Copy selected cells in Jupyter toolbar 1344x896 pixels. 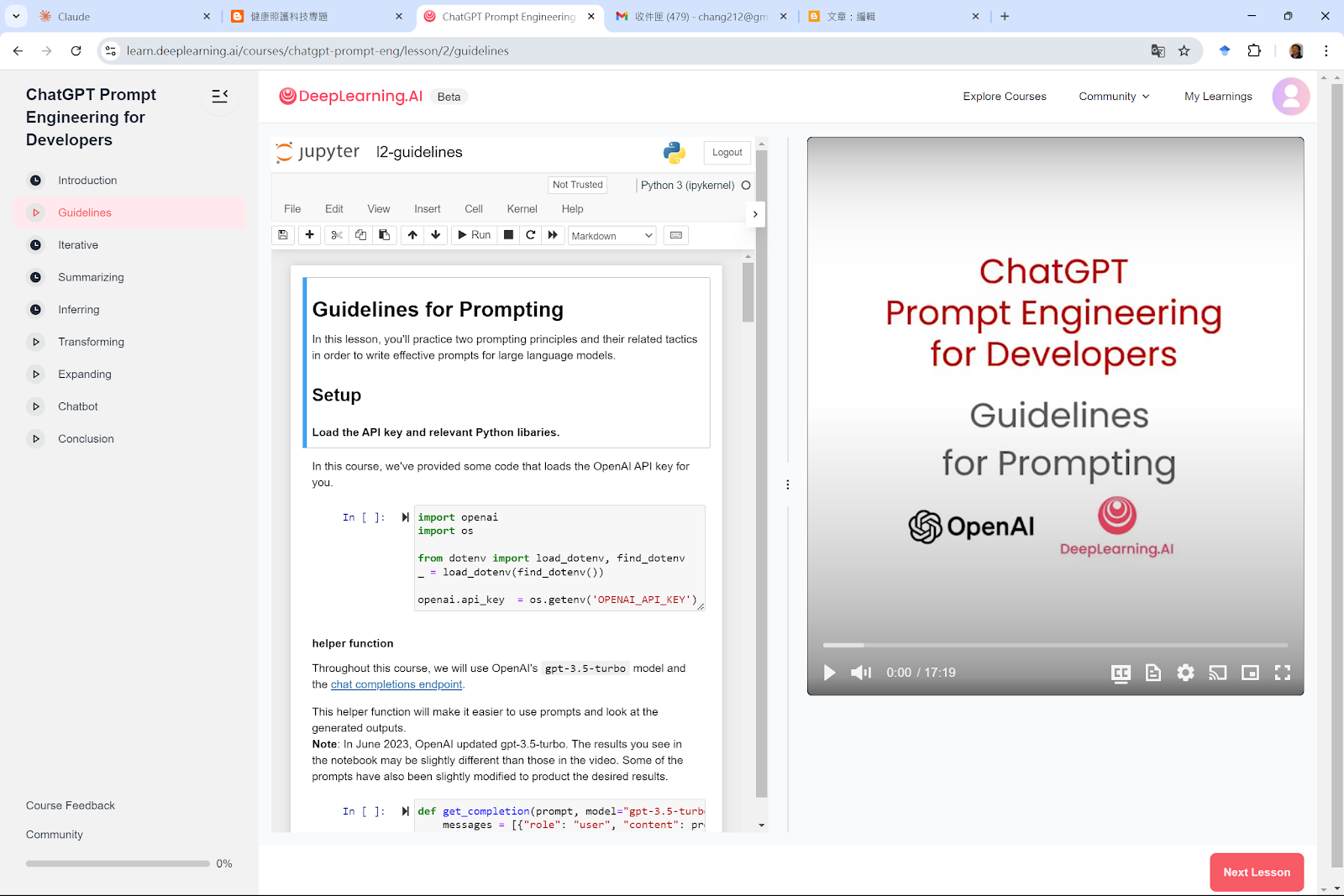coord(360,235)
